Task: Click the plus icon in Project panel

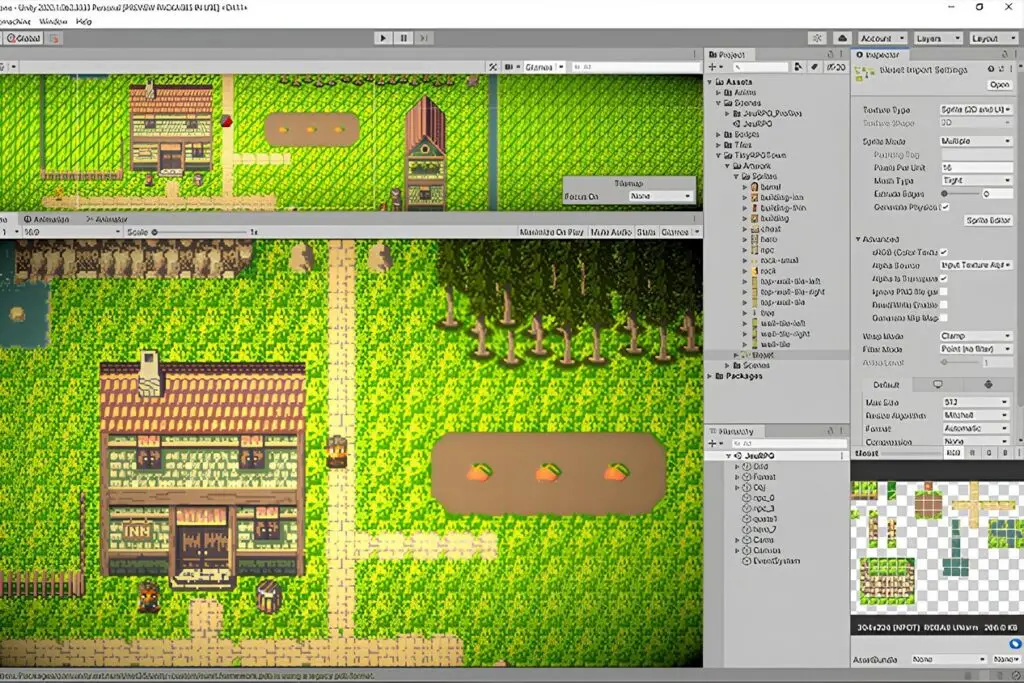Action: (x=714, y=68)
